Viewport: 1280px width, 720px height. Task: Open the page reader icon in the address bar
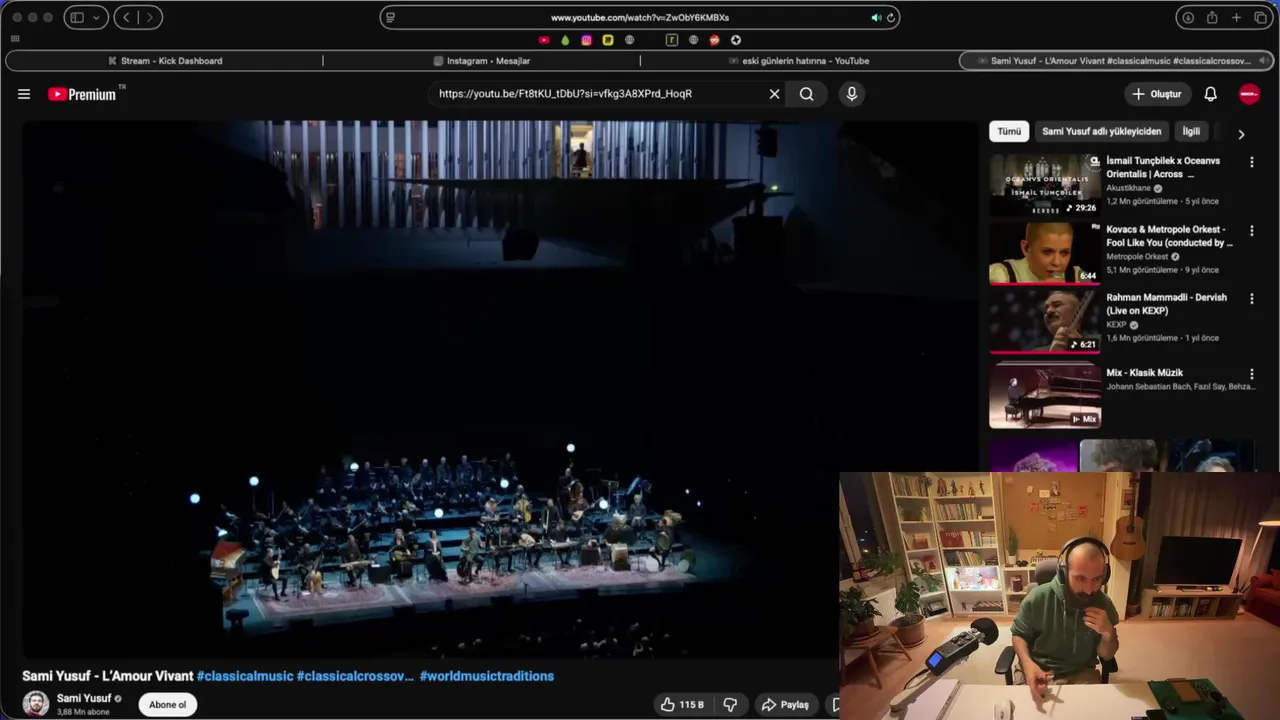(x=390, y=17)
